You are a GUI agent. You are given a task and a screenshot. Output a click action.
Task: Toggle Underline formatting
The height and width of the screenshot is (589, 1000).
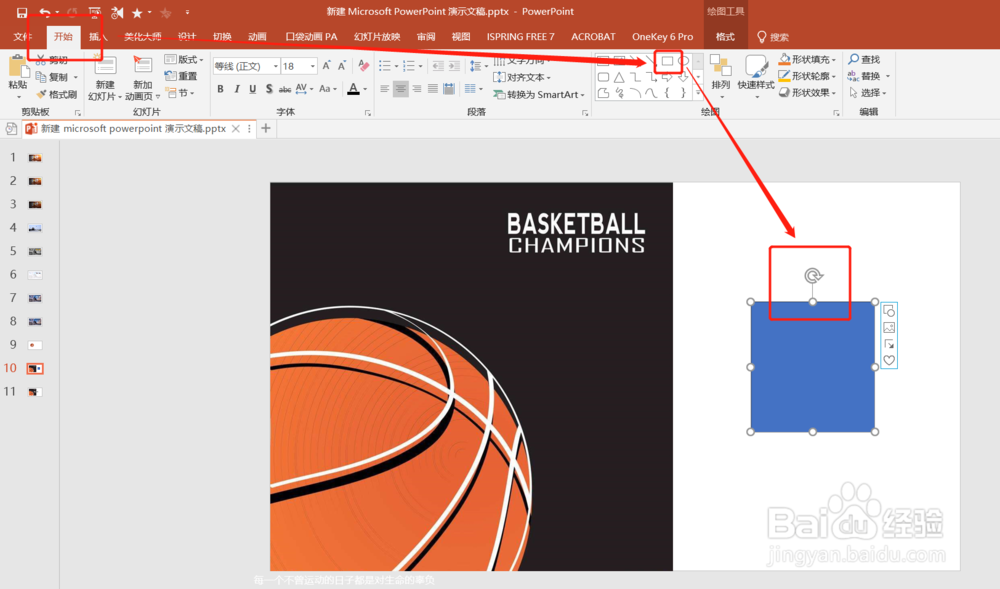(x=253, y=89)
